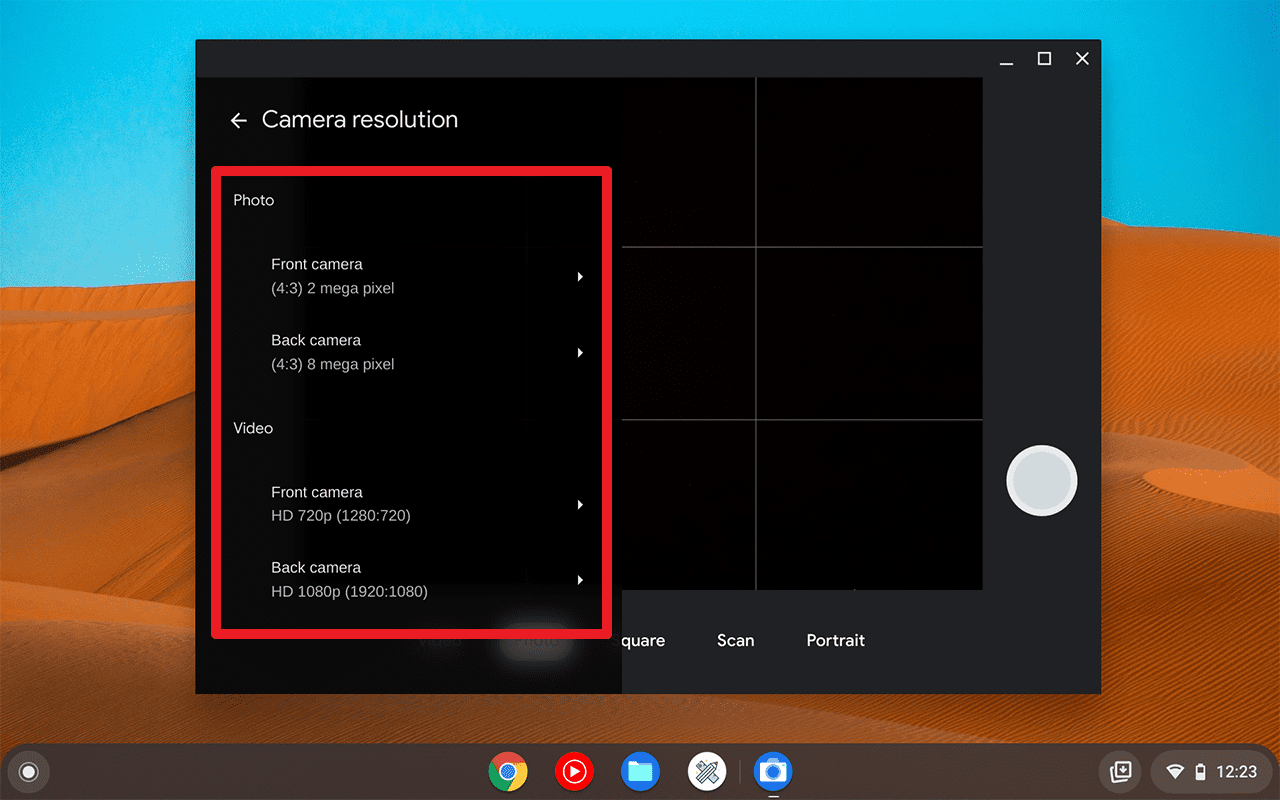
Task: Select Portrait mode
Action: (x=836, y=640)
